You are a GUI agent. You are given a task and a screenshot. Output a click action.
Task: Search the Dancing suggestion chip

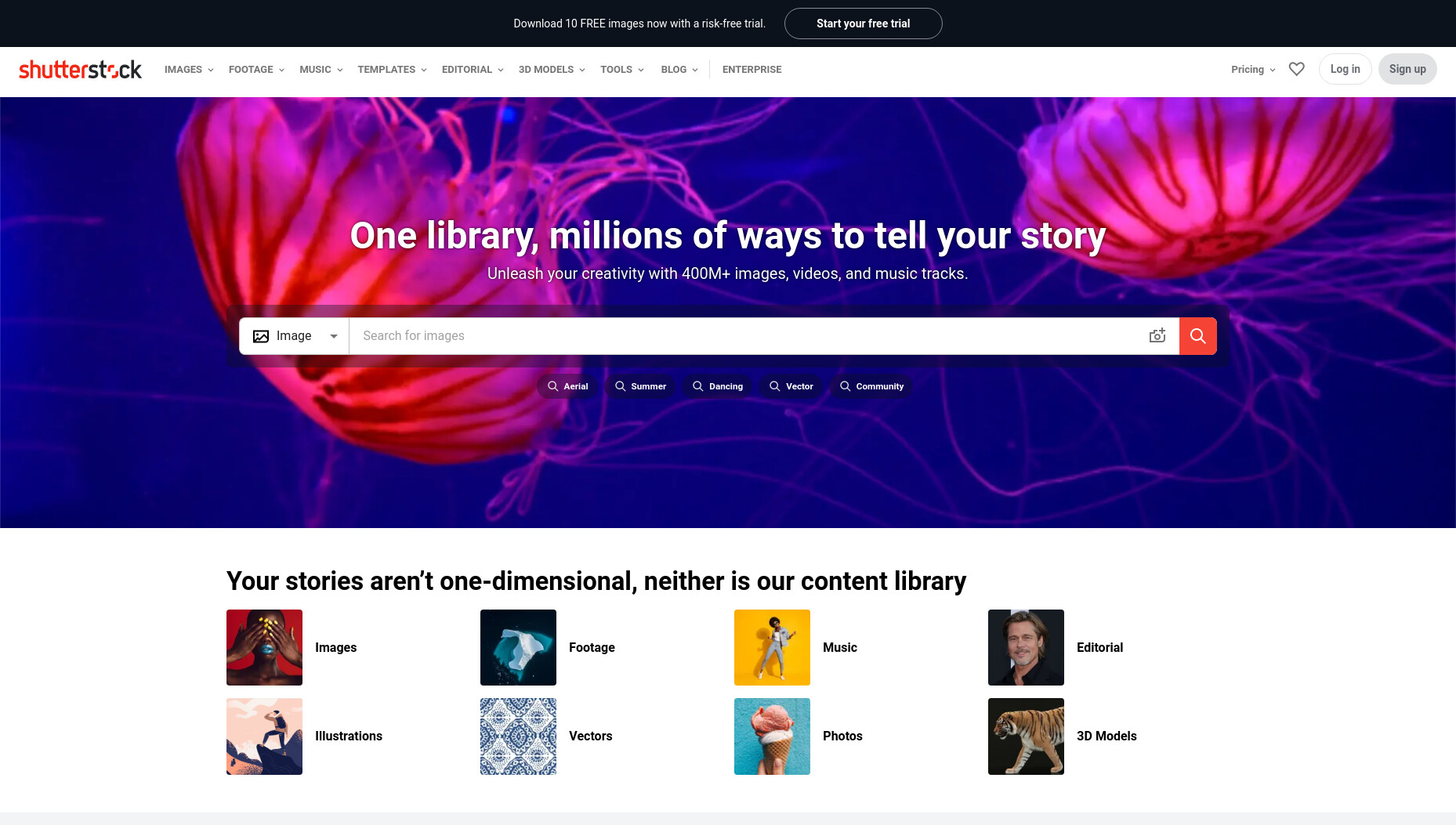coord(717,386)
